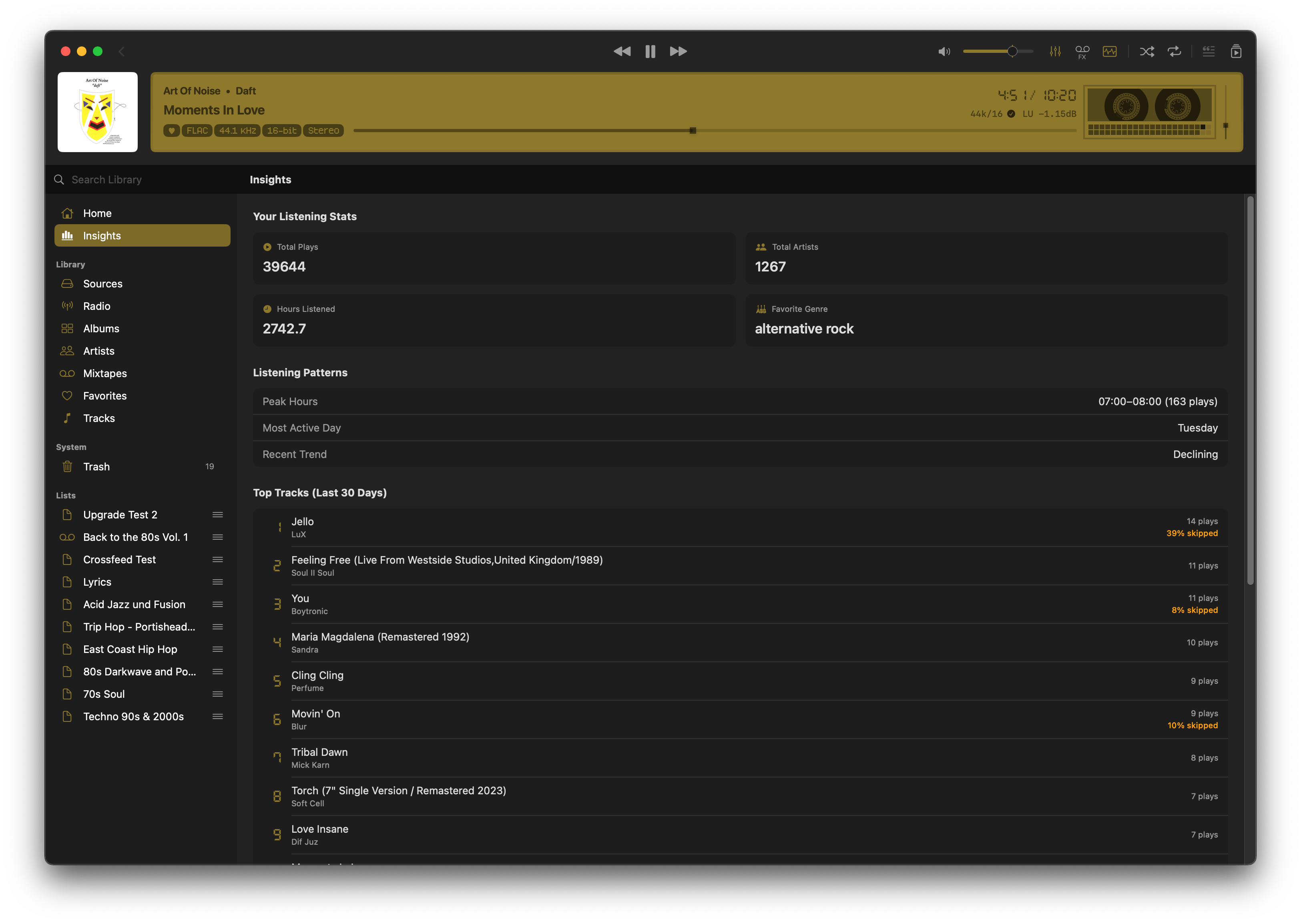Open the equalizer sliders panel

click(x=1055, y=52)
